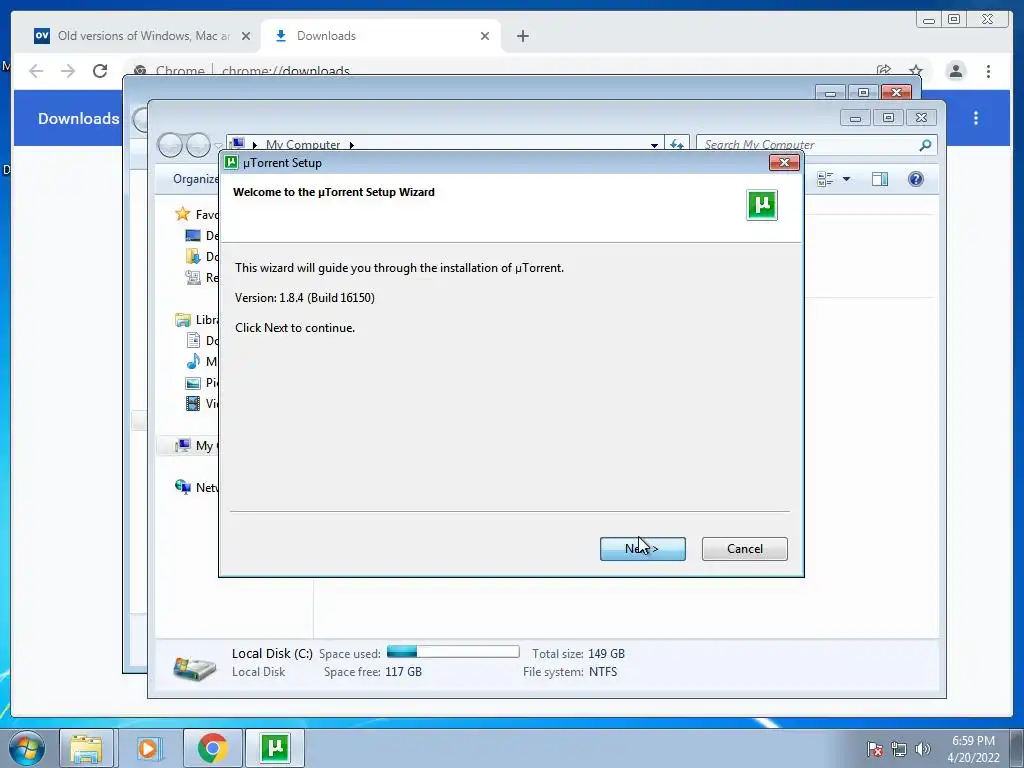Screen dimensions: 1024x768
Task: Close the µTorrent Setup dialog
Action: tap(784, 163)
